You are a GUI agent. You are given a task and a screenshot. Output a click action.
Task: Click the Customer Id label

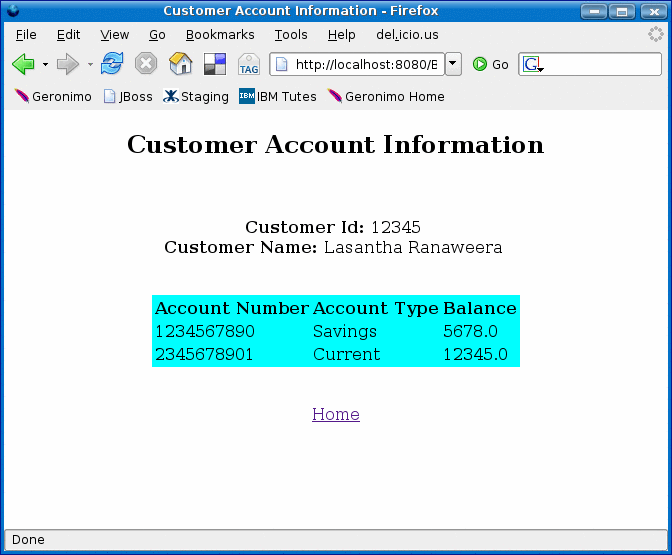304,227
